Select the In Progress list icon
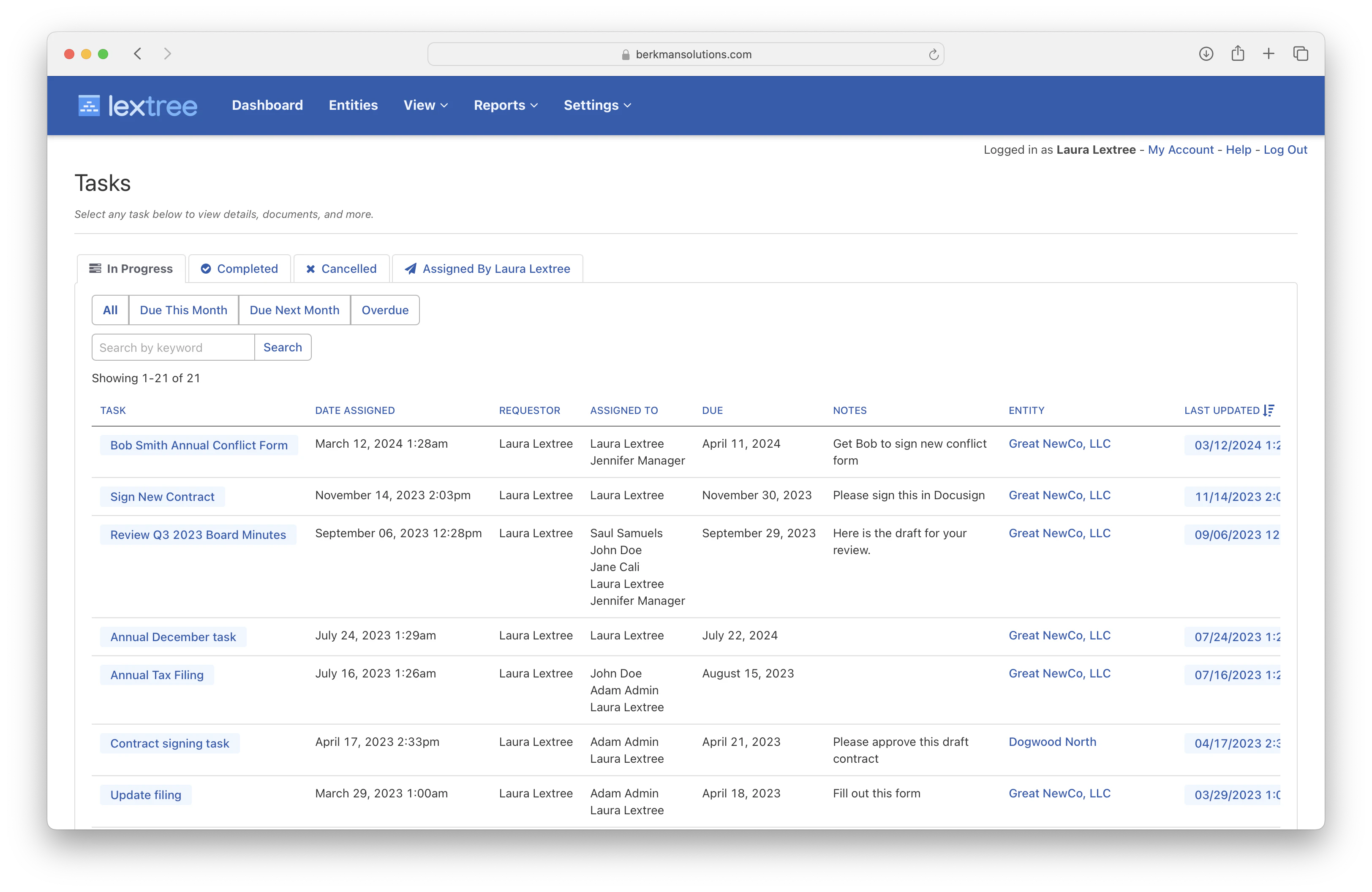This screenshot has height=892, width=1372. pos(96,269)
